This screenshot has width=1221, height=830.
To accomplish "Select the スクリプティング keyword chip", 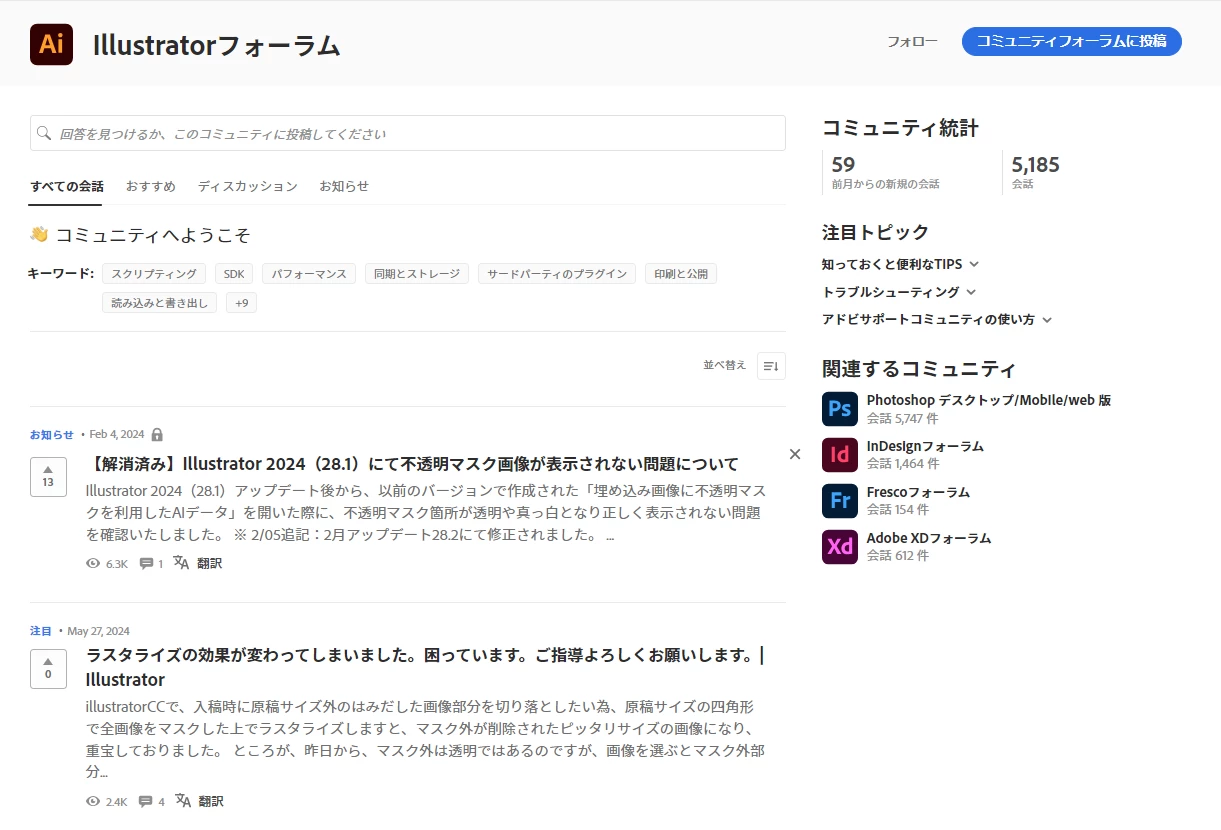I will click(154, 274).
